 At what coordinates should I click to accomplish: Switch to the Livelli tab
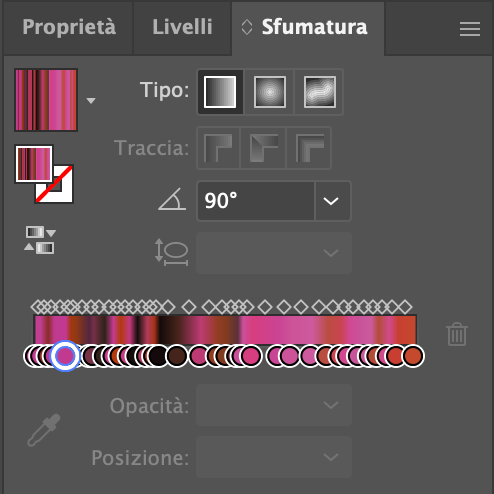pos(182,27)
